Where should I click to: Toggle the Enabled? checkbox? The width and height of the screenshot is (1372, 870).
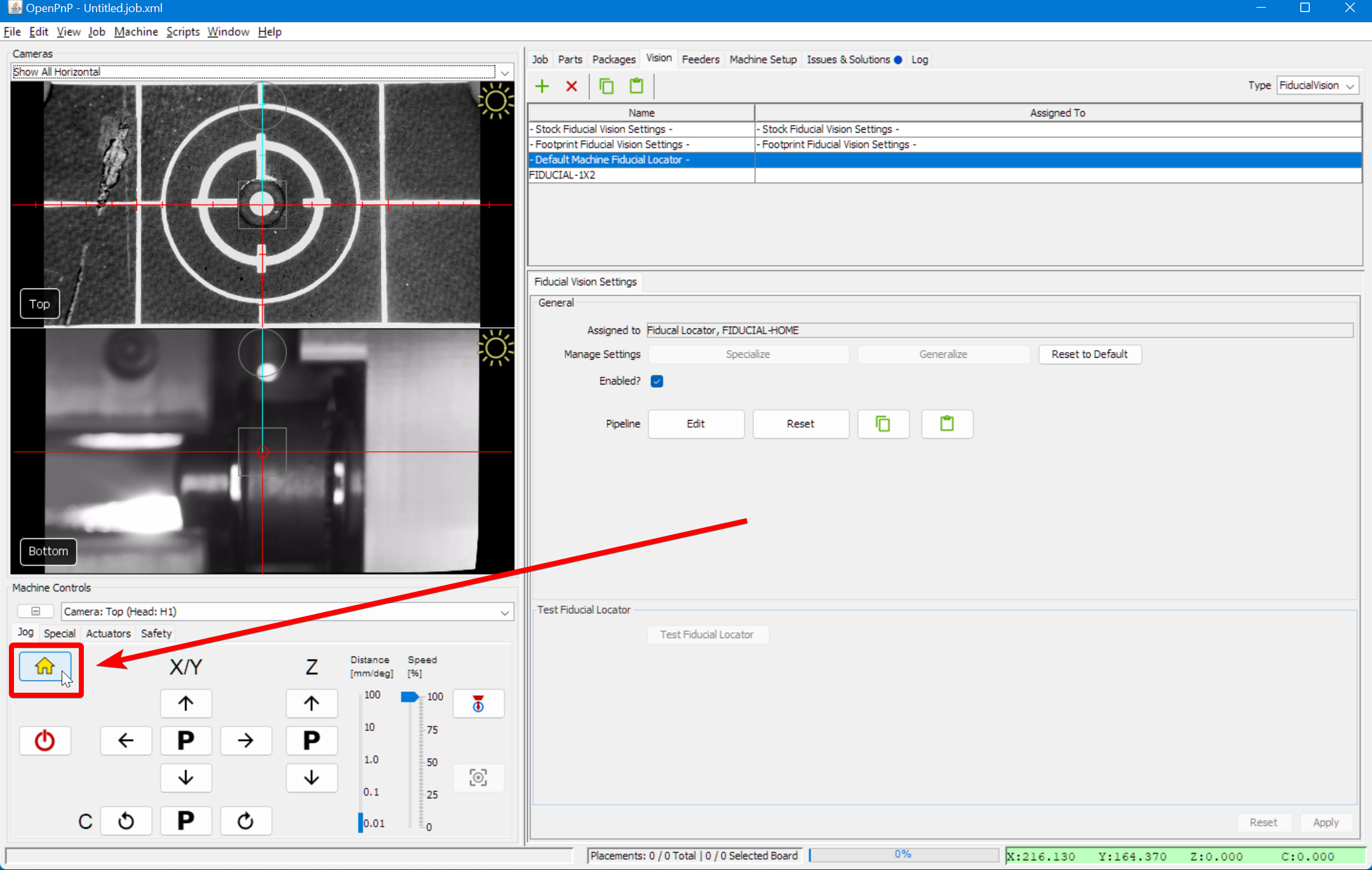(x=657, y=381)
